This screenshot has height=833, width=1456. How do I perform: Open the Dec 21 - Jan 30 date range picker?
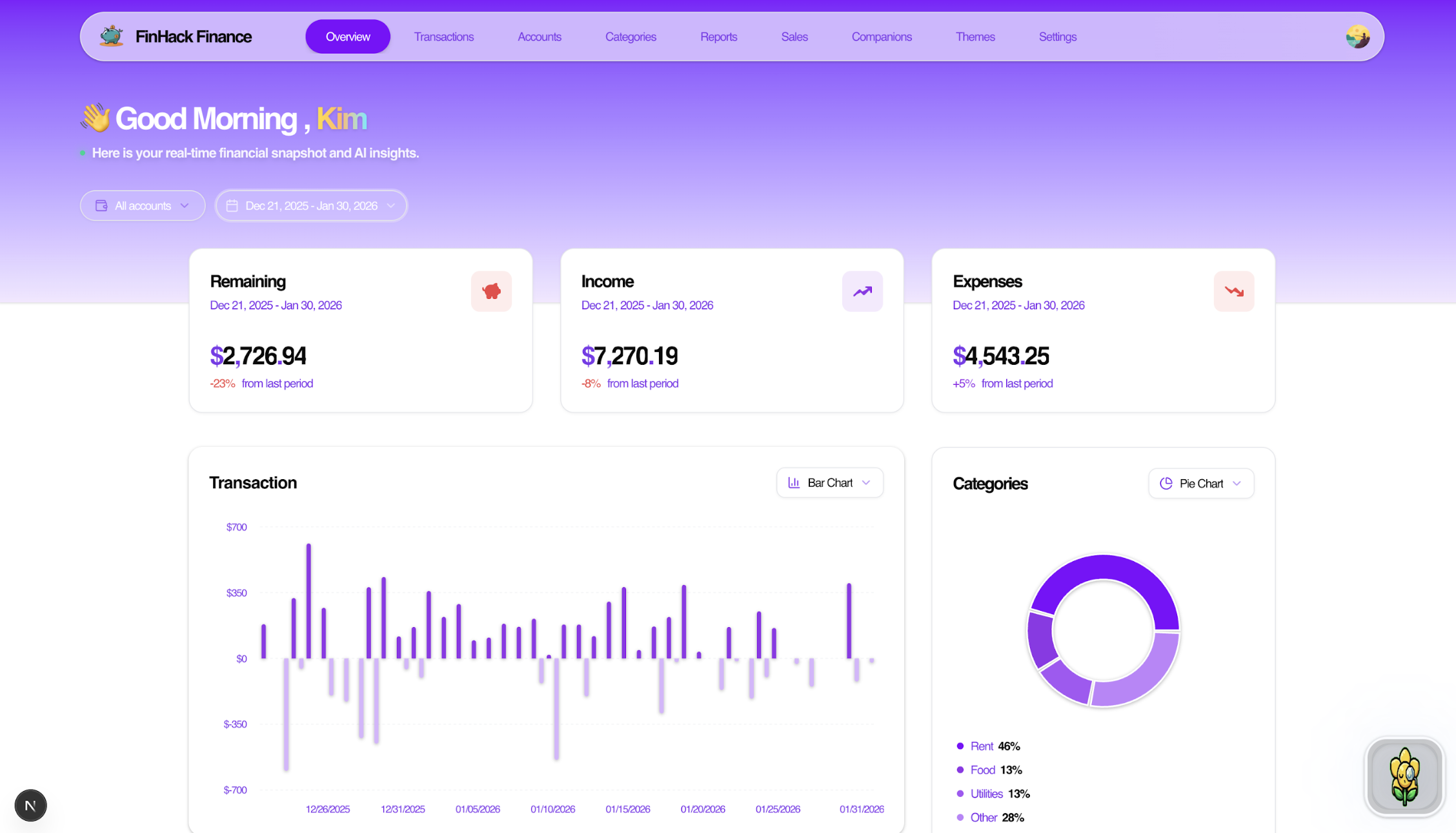coord(312,205)
